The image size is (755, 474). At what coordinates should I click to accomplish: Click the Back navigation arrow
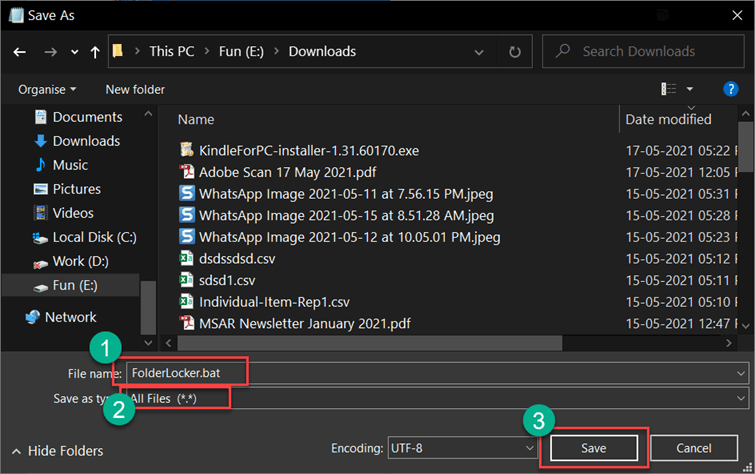(x=19, y=51)
